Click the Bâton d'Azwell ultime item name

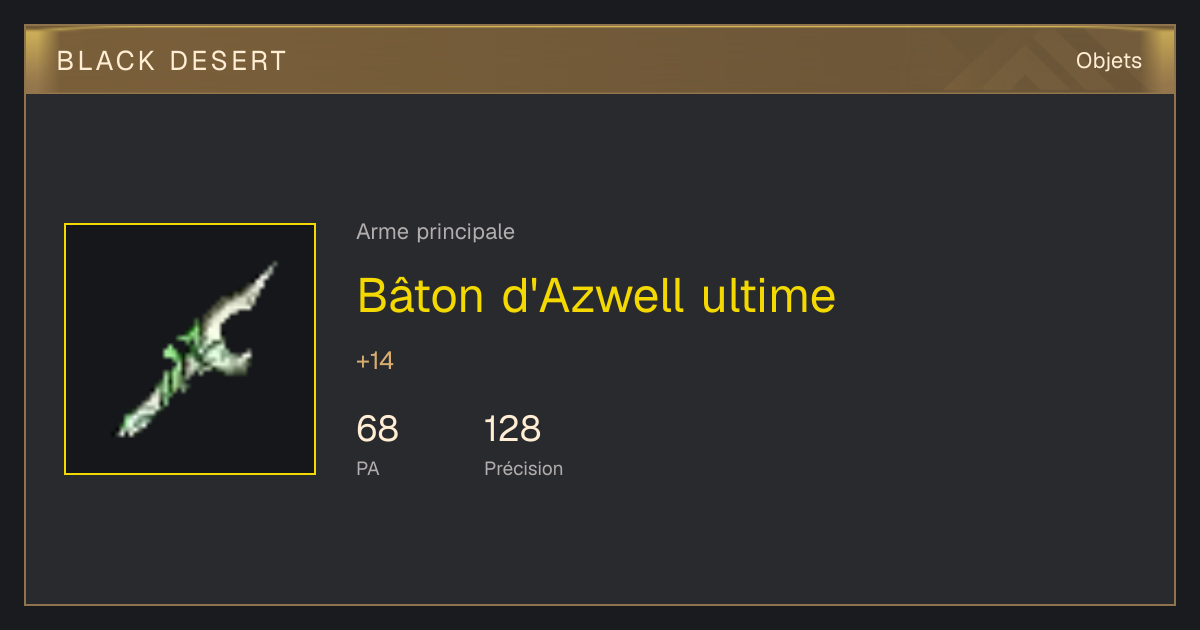596,295
